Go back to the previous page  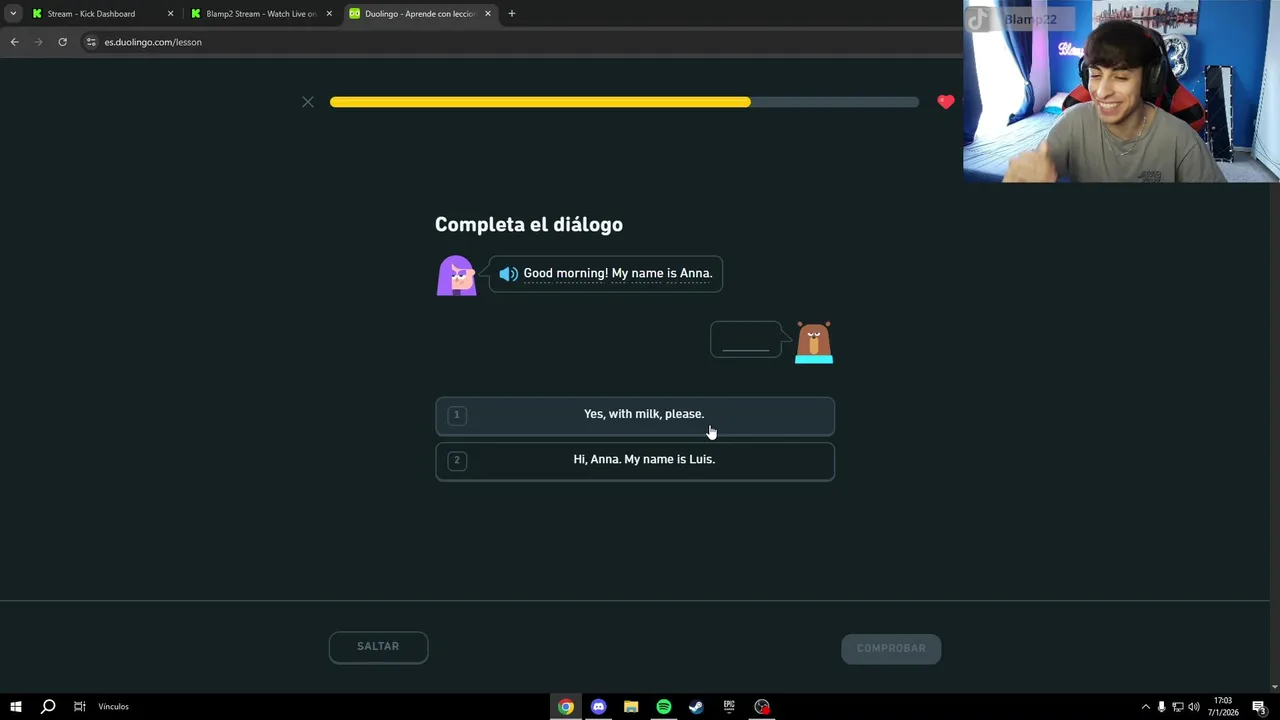click(14, 42)
